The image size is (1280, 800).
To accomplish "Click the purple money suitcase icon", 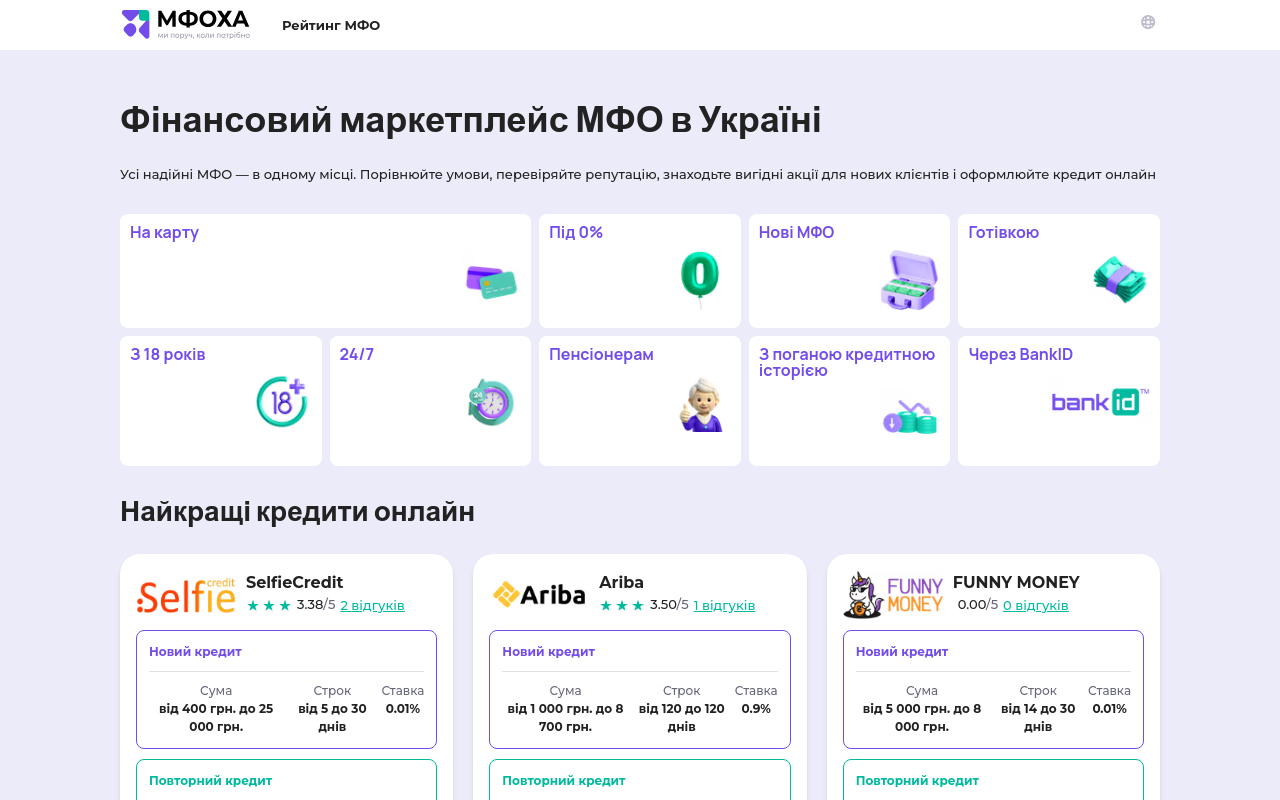I will (x=909, y=279).
